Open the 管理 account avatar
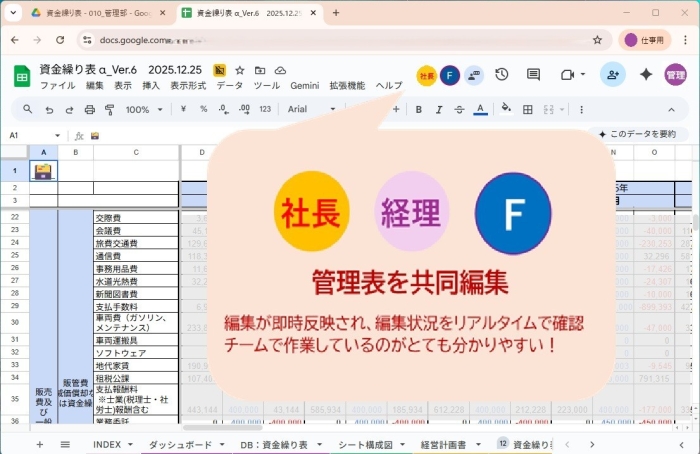Image resolution: width=700 pixels, height=454 pixels. [675, 75]
